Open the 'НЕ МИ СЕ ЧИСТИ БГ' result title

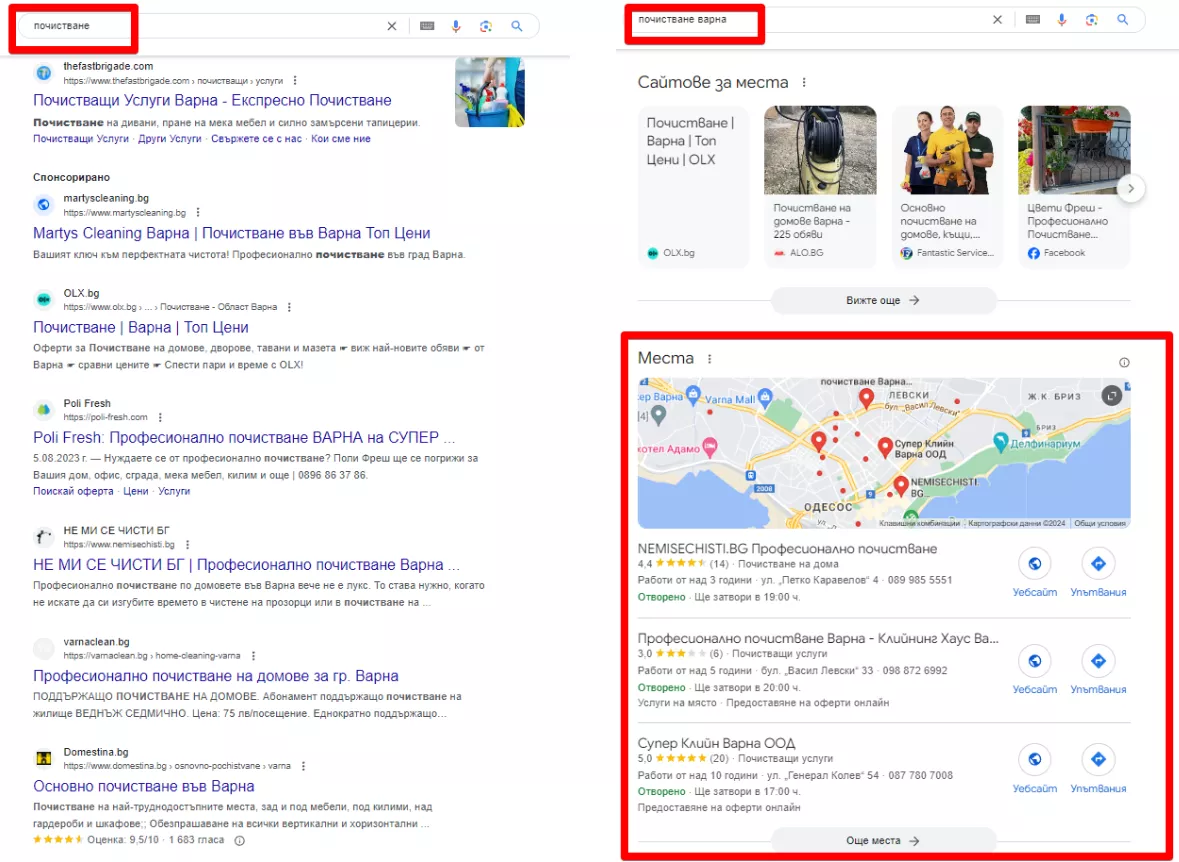247,565
